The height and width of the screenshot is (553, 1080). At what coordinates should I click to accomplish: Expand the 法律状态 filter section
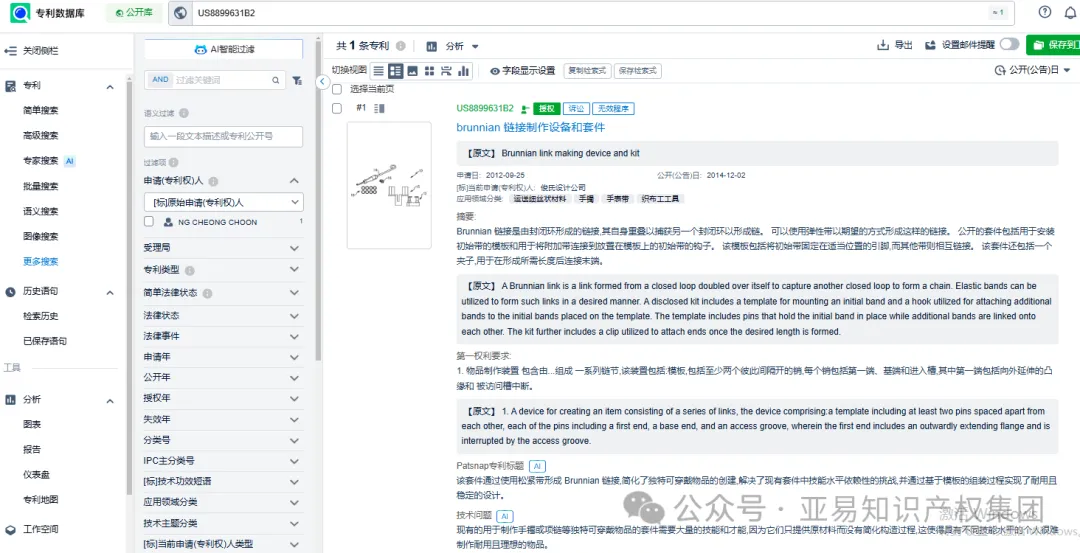294,315
